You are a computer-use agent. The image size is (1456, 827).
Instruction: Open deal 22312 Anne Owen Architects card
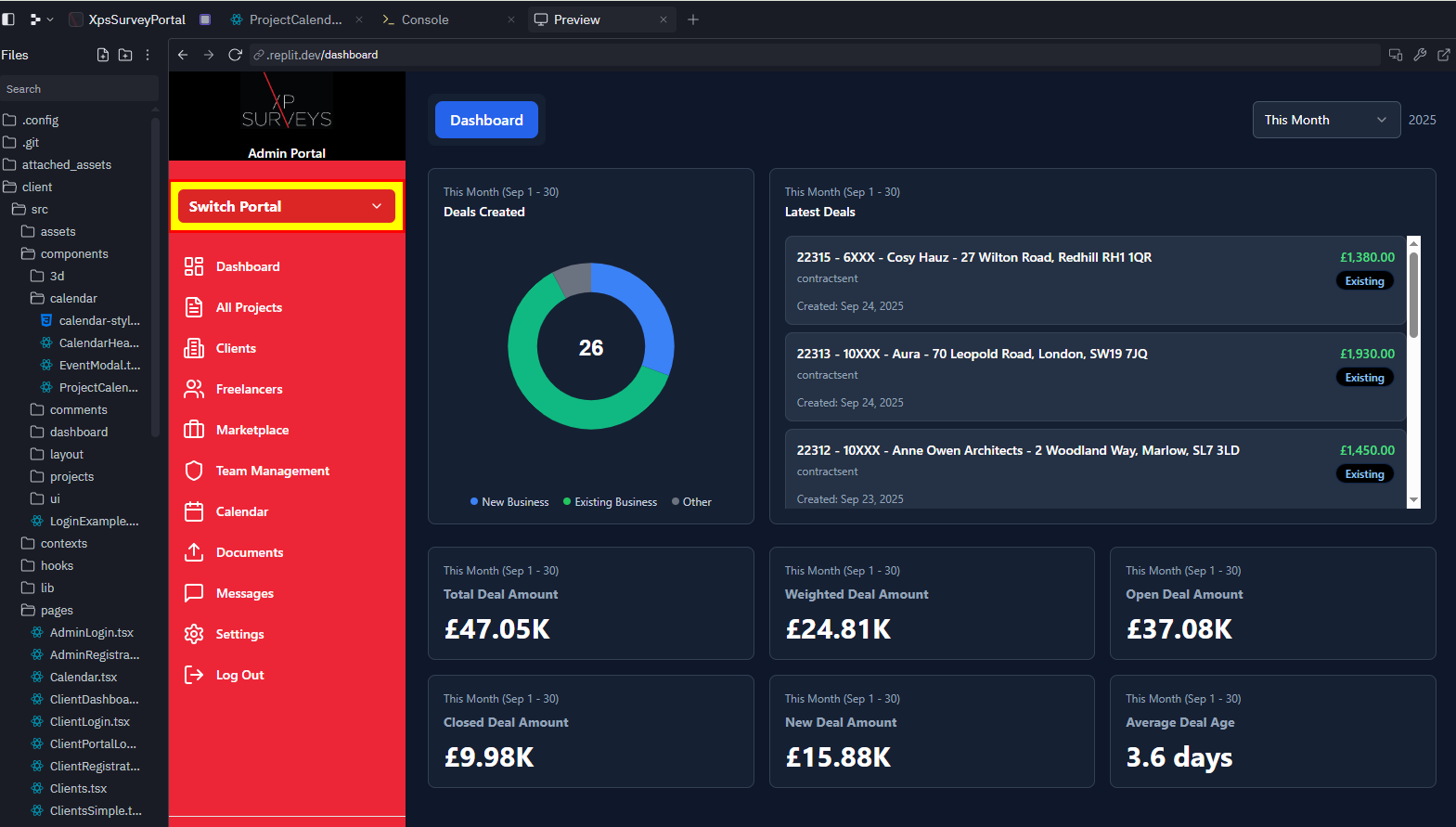coord(1095,469)
